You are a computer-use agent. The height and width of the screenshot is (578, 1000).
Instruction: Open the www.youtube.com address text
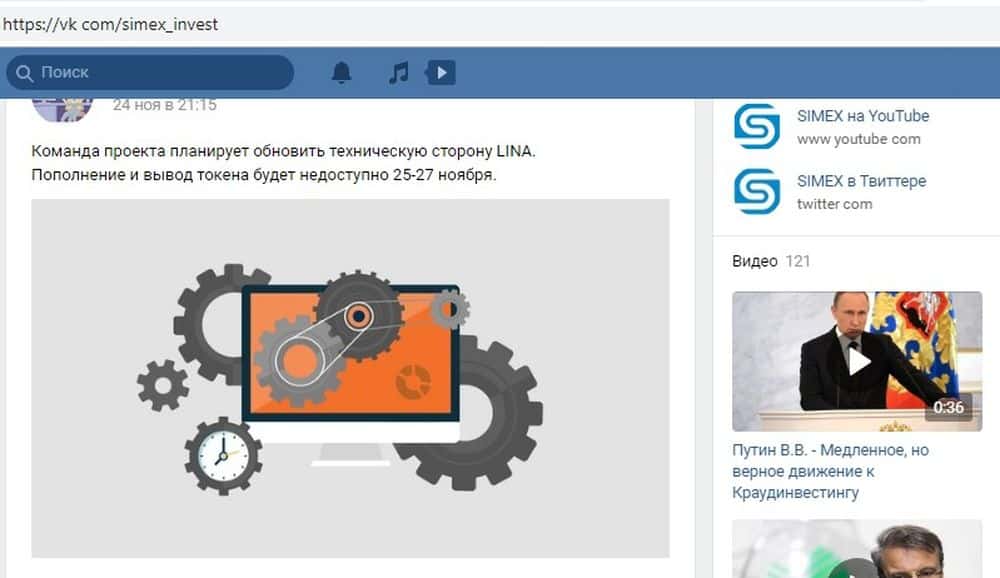[858, 139]
